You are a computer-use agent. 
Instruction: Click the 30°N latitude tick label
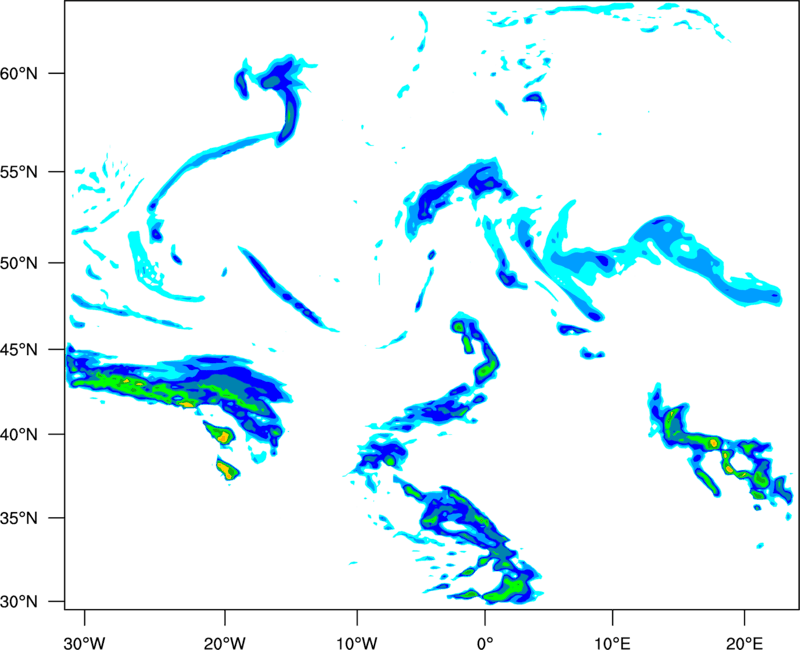19,602
